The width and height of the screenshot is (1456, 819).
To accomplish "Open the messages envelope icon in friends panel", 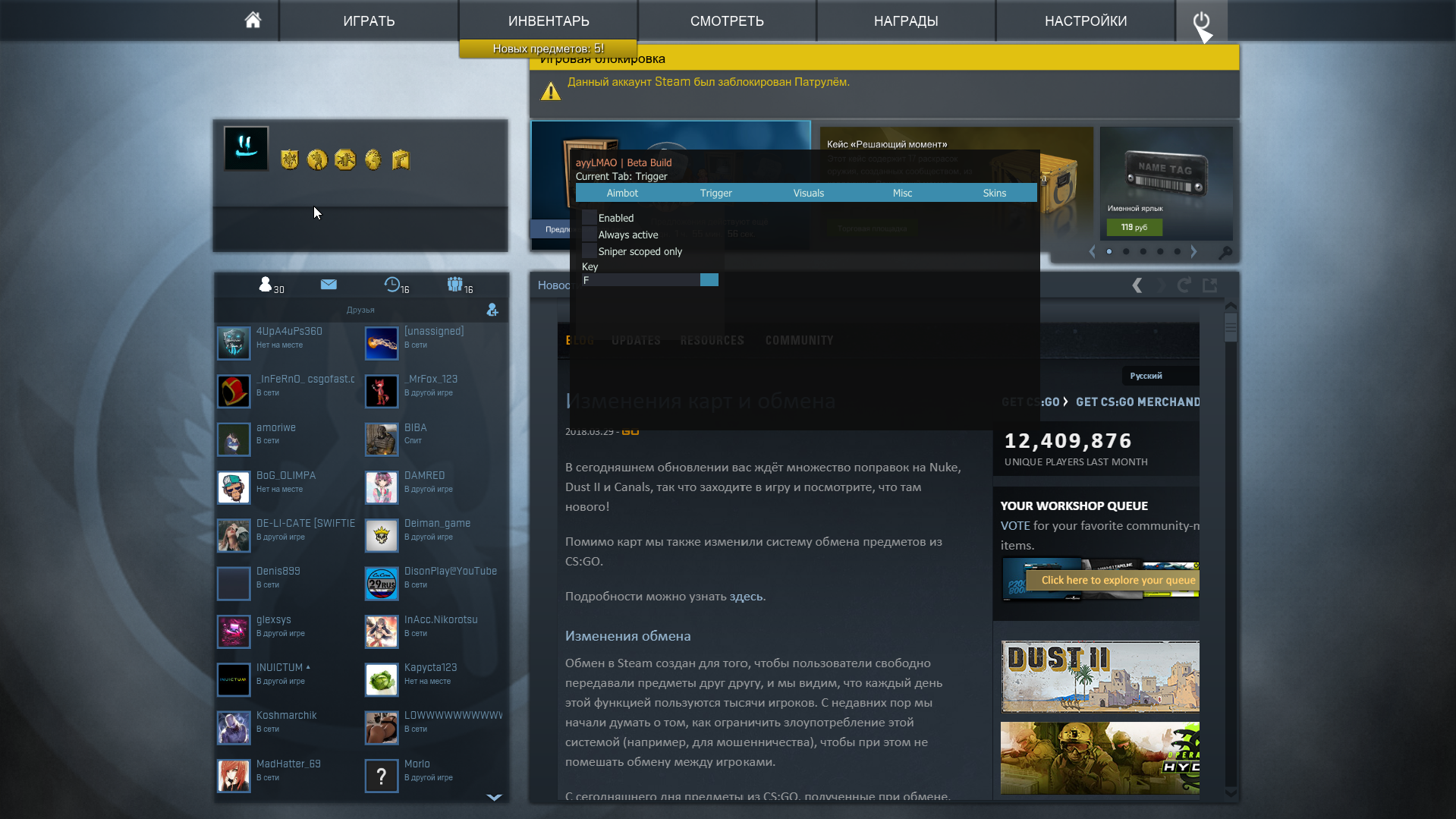I will point(329,285).
